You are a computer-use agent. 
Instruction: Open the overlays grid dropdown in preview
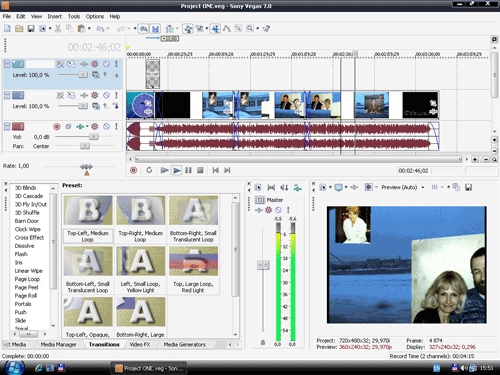(x=442, y=187)
